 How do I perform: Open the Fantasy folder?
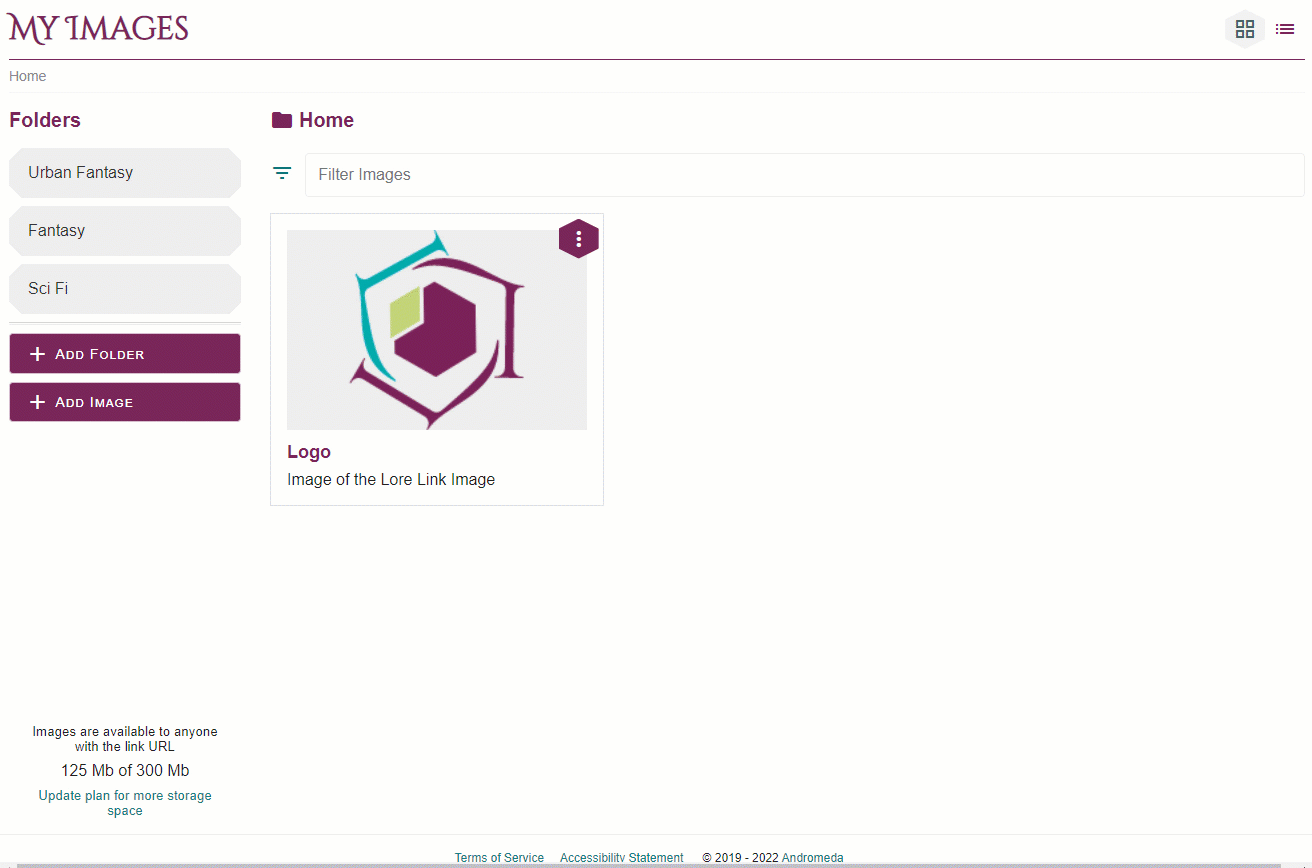coord(125,231)
